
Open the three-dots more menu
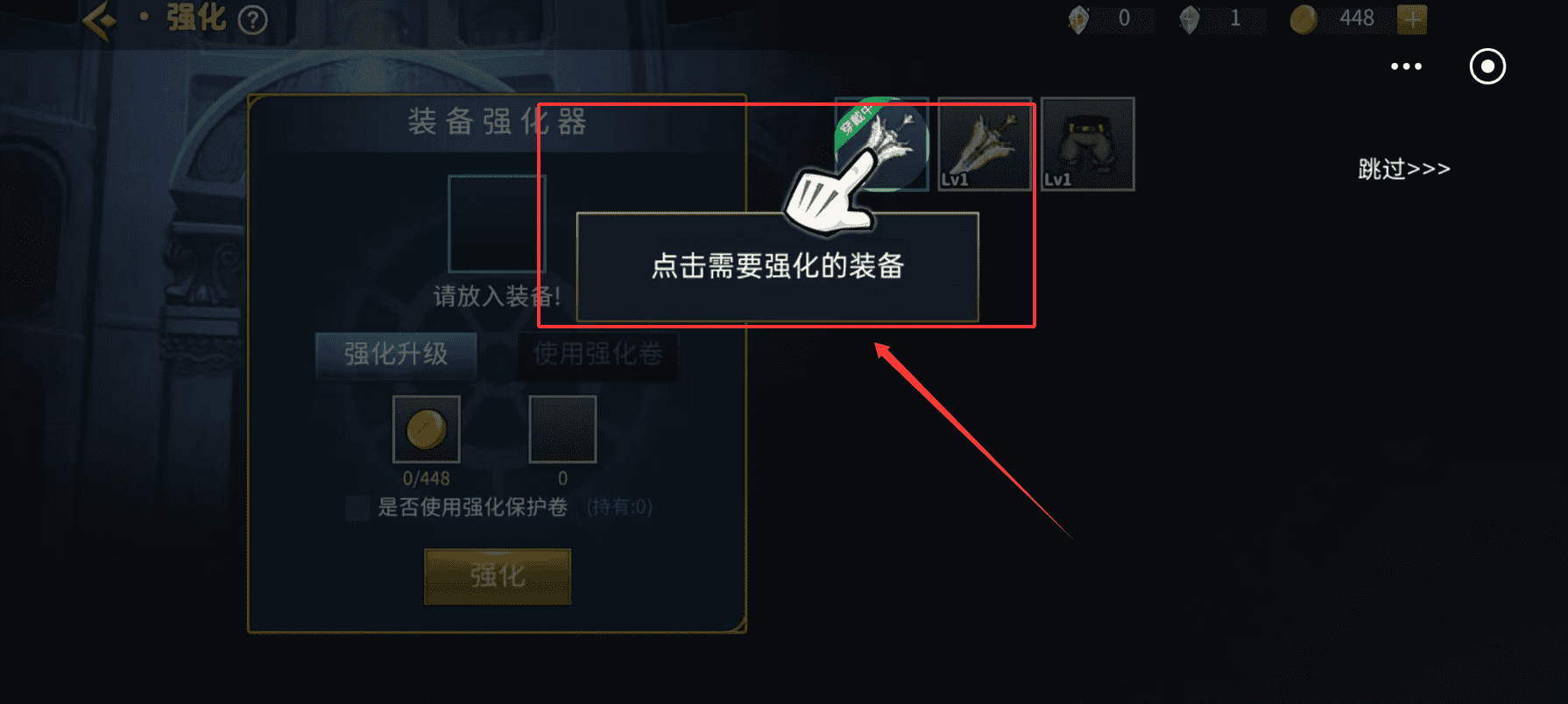tap(1406, 67)
